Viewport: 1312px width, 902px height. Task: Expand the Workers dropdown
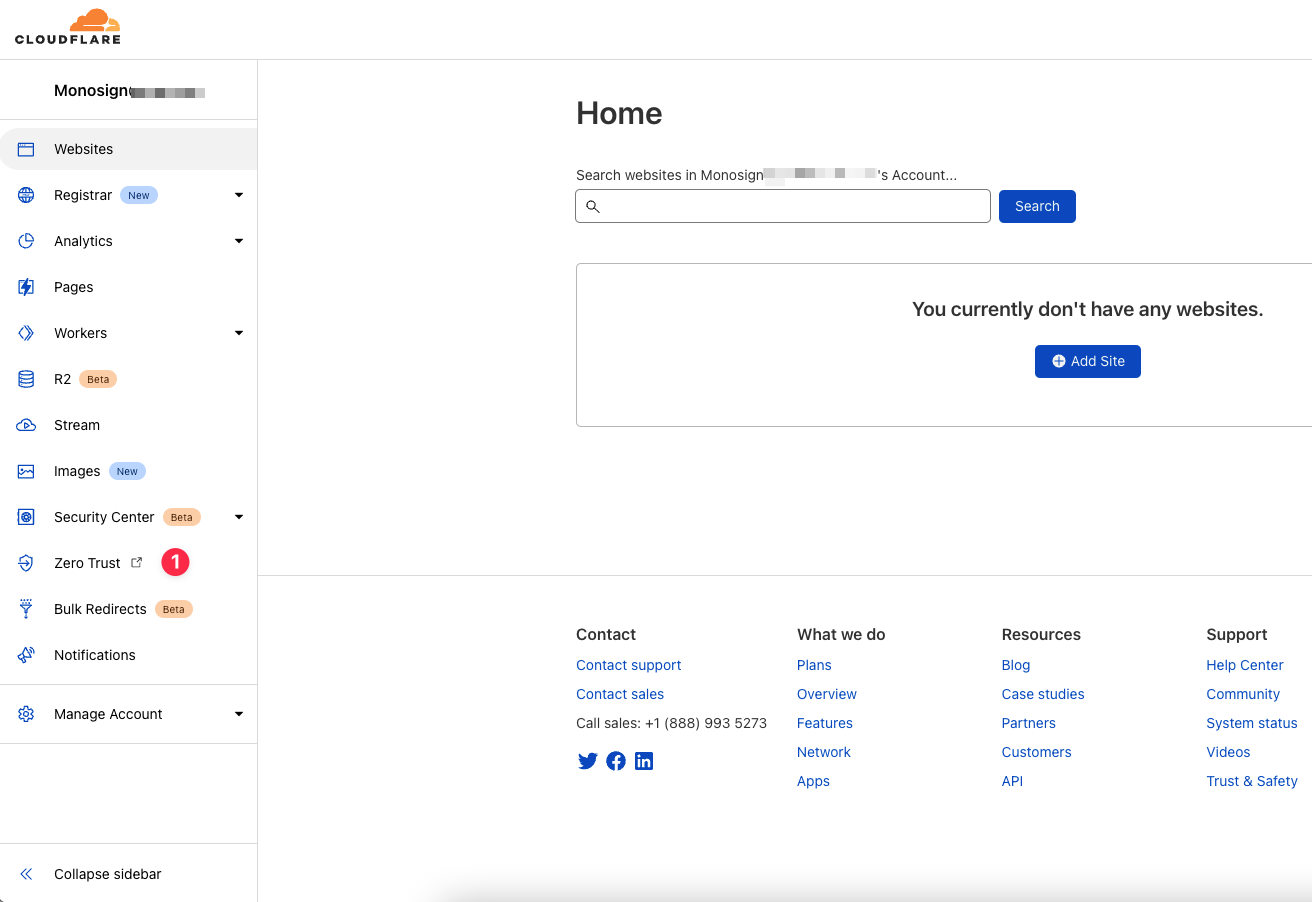238,333
